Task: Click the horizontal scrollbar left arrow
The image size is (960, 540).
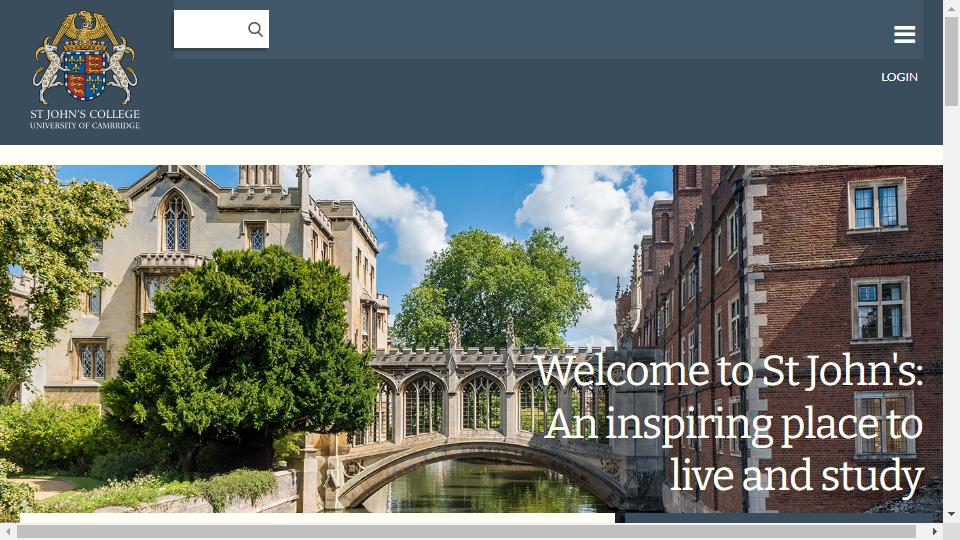Action: [x=8, y=531]
